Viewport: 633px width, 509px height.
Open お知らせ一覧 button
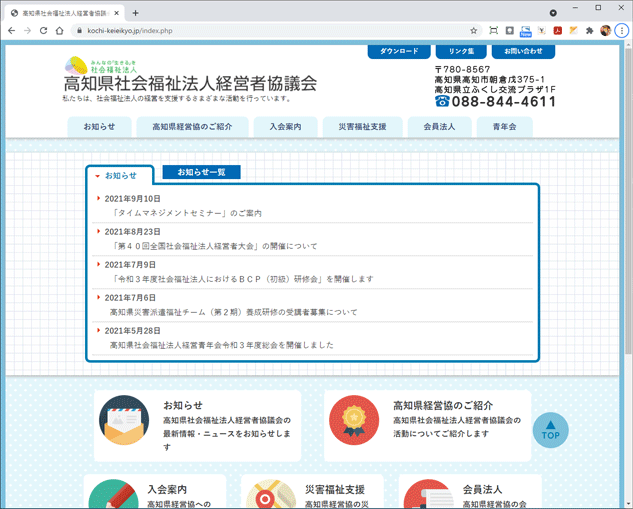(x=201, y=172)
